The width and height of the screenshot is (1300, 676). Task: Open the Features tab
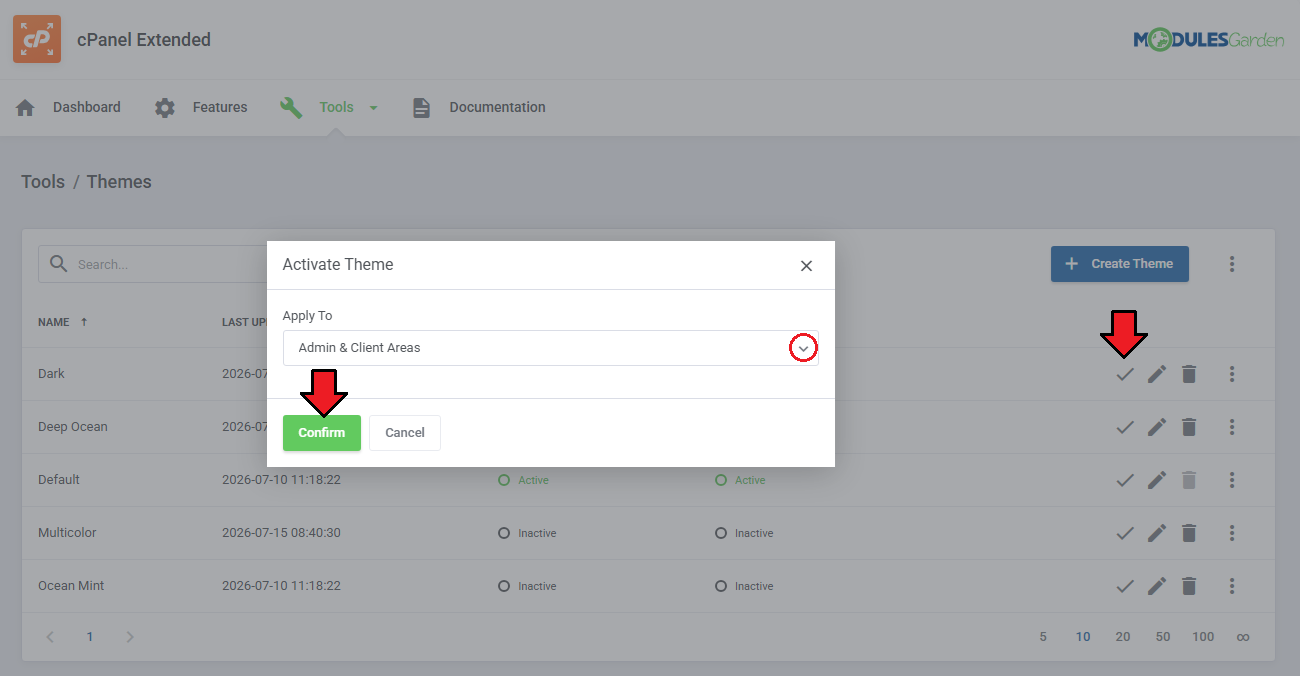pyautogui.click(x=220, y=107)
